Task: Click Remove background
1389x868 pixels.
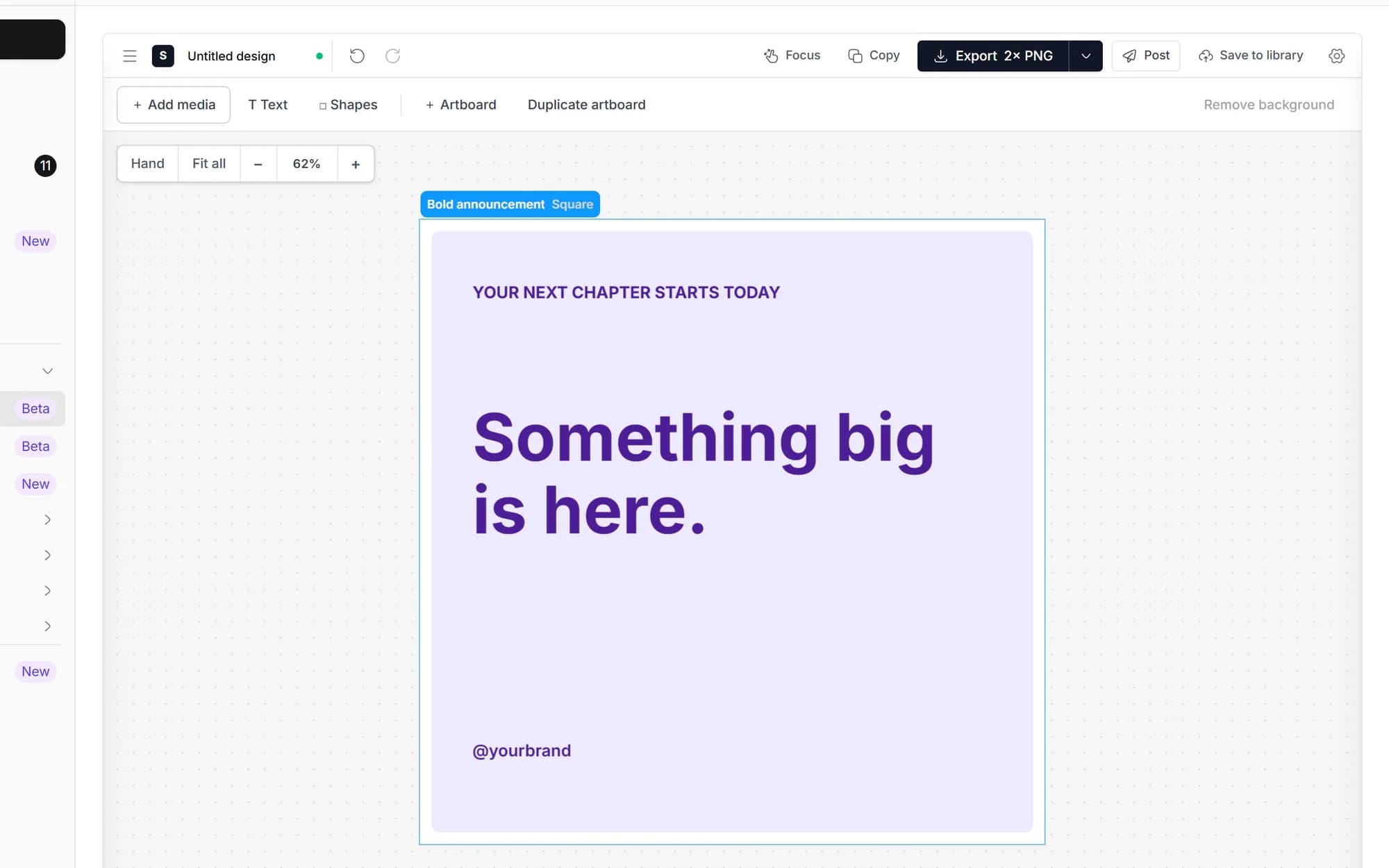Action: 1269,105
